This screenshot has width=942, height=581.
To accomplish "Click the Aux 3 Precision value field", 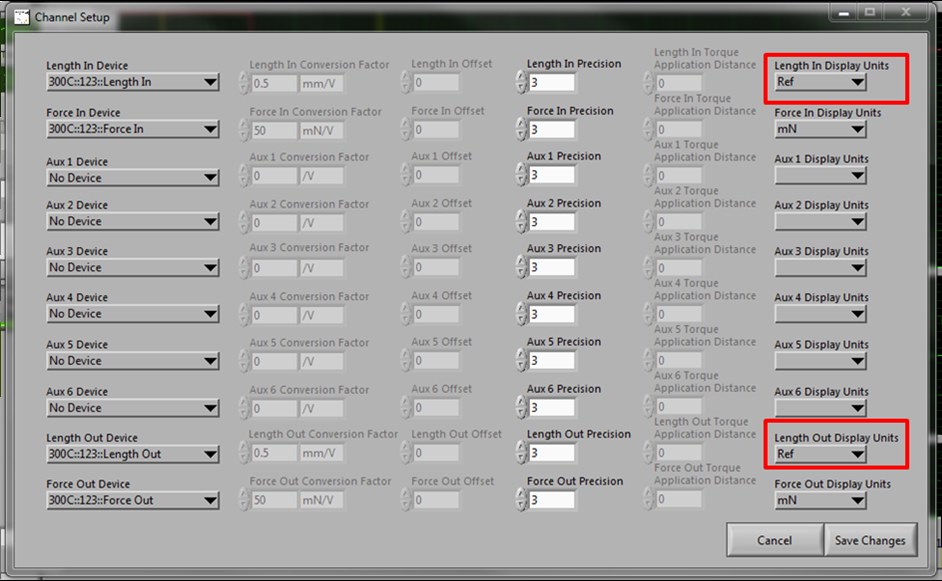I will [x=552, y=267].
